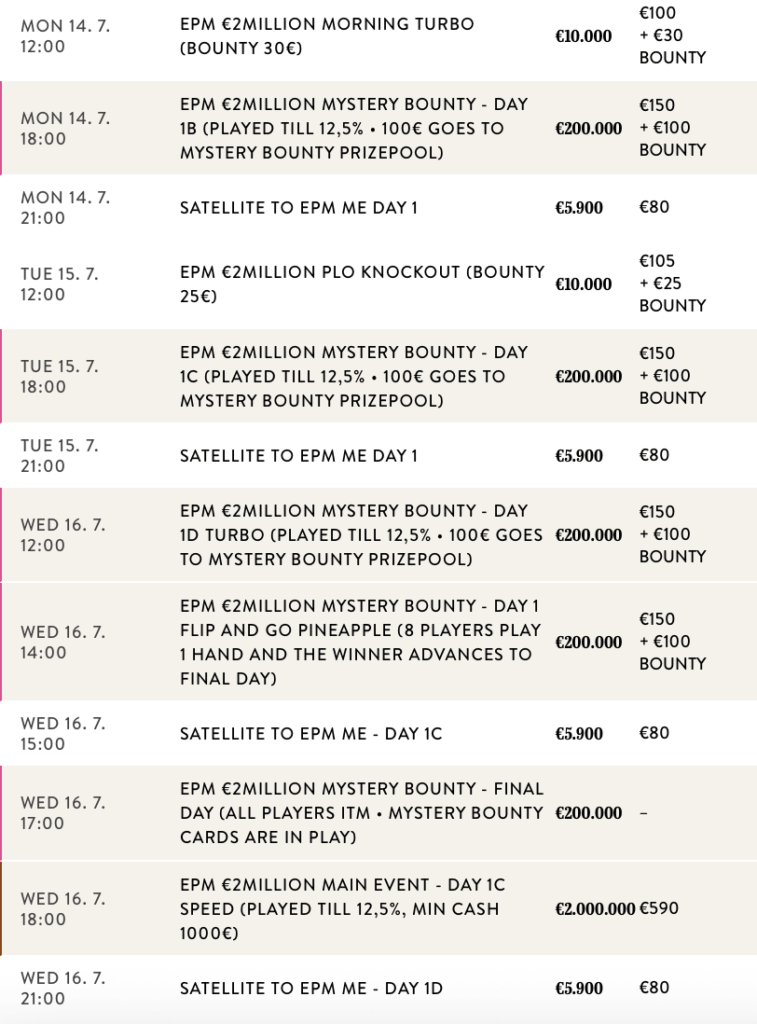Click the €105 + €25 bounty buy-in
The height and width of the screenshot is (1024, 757).
pos(672,284)
